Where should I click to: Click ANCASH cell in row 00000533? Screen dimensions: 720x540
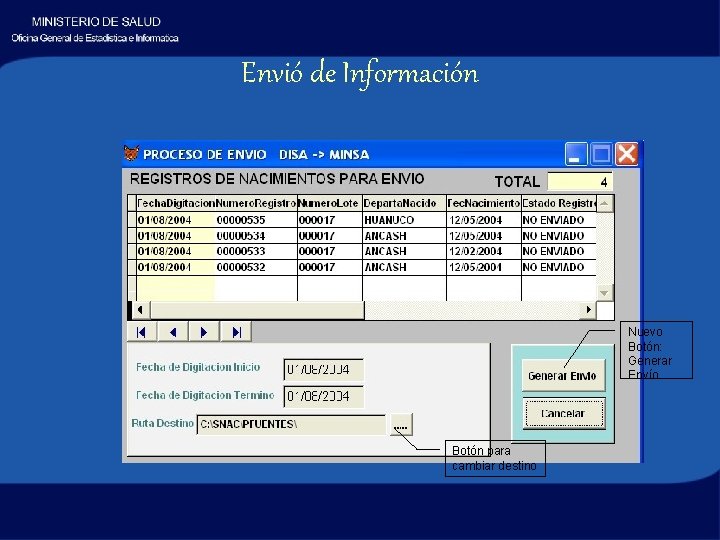coord(404,252)
